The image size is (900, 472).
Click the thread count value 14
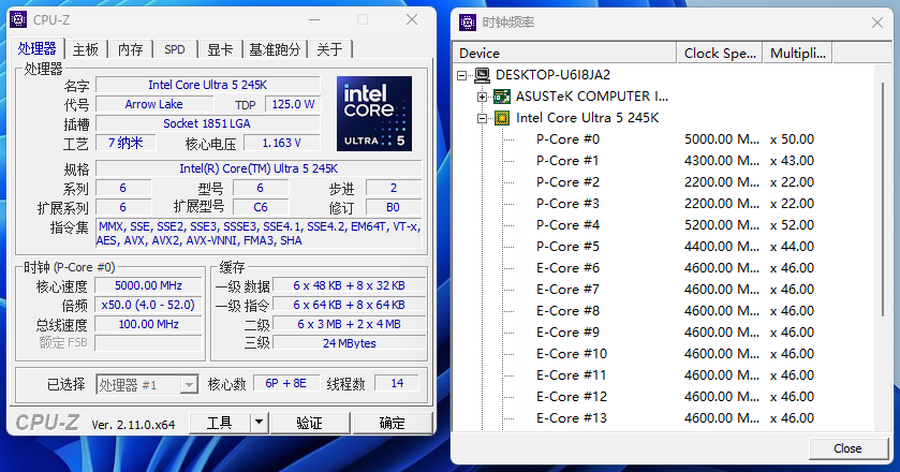click(x=397, y=384)
